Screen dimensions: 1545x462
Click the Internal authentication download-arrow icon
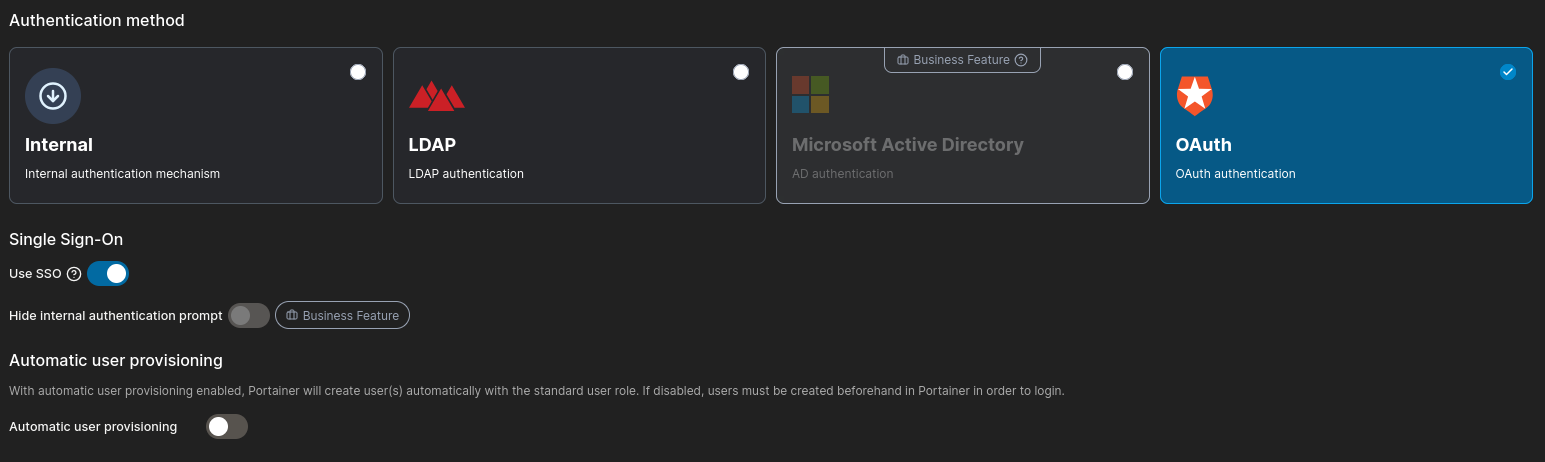pyautogui.click(x=53, y=96)
